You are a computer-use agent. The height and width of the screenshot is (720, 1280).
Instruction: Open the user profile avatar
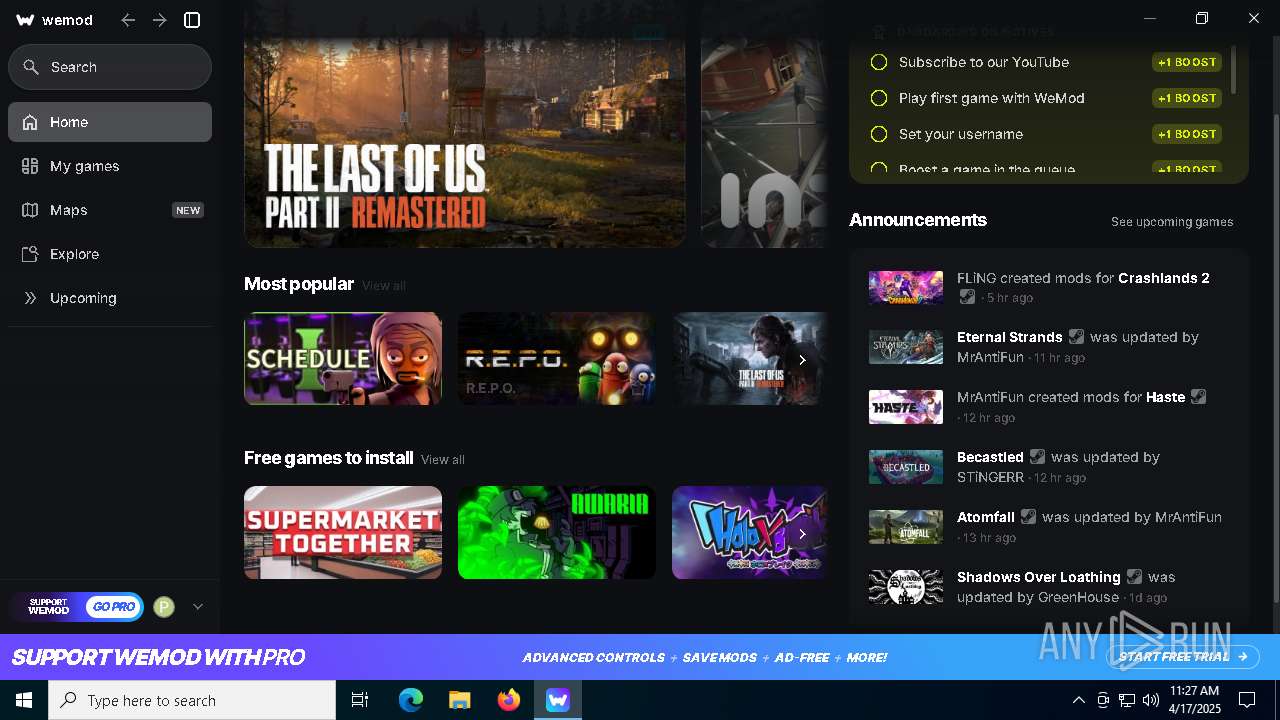[164, 607]
